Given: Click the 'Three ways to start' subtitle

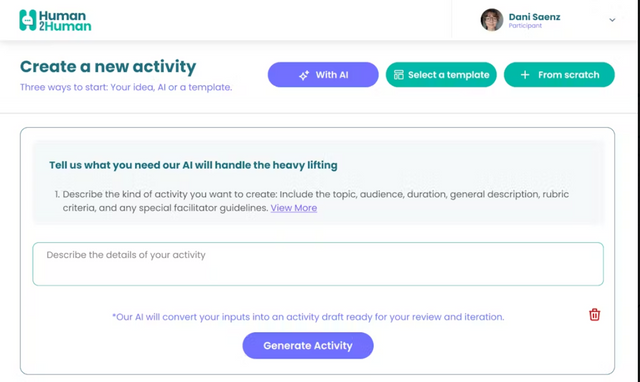Looking at the screenshot, I should (126, 87).
